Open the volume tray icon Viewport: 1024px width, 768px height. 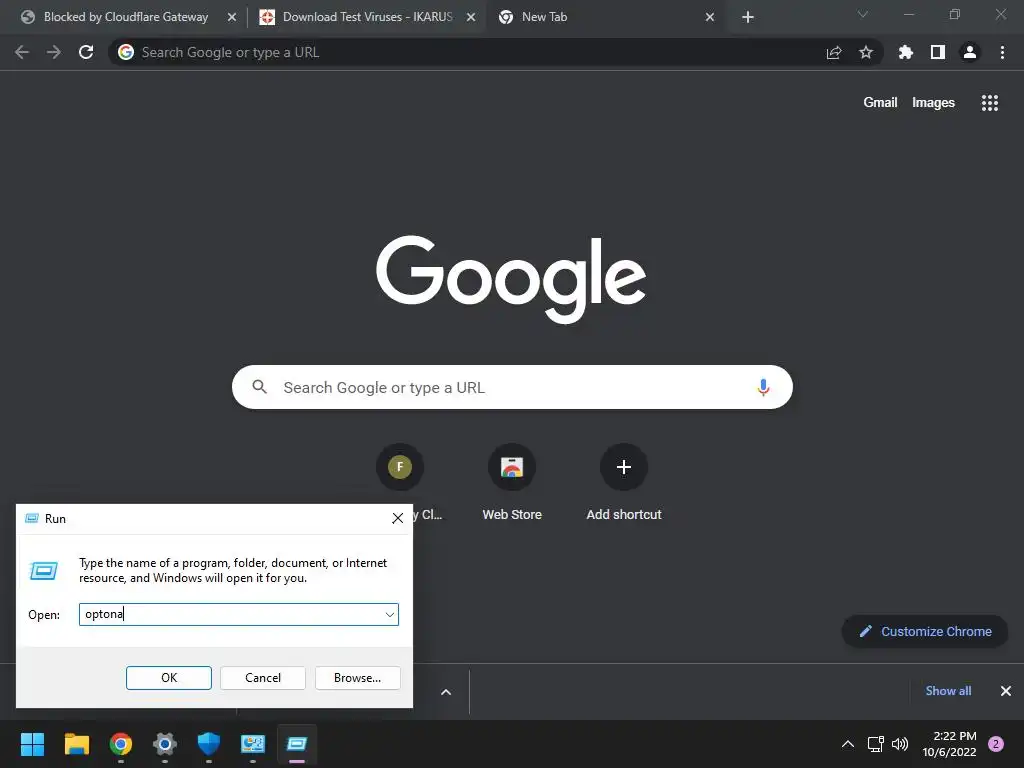point(900,744)
